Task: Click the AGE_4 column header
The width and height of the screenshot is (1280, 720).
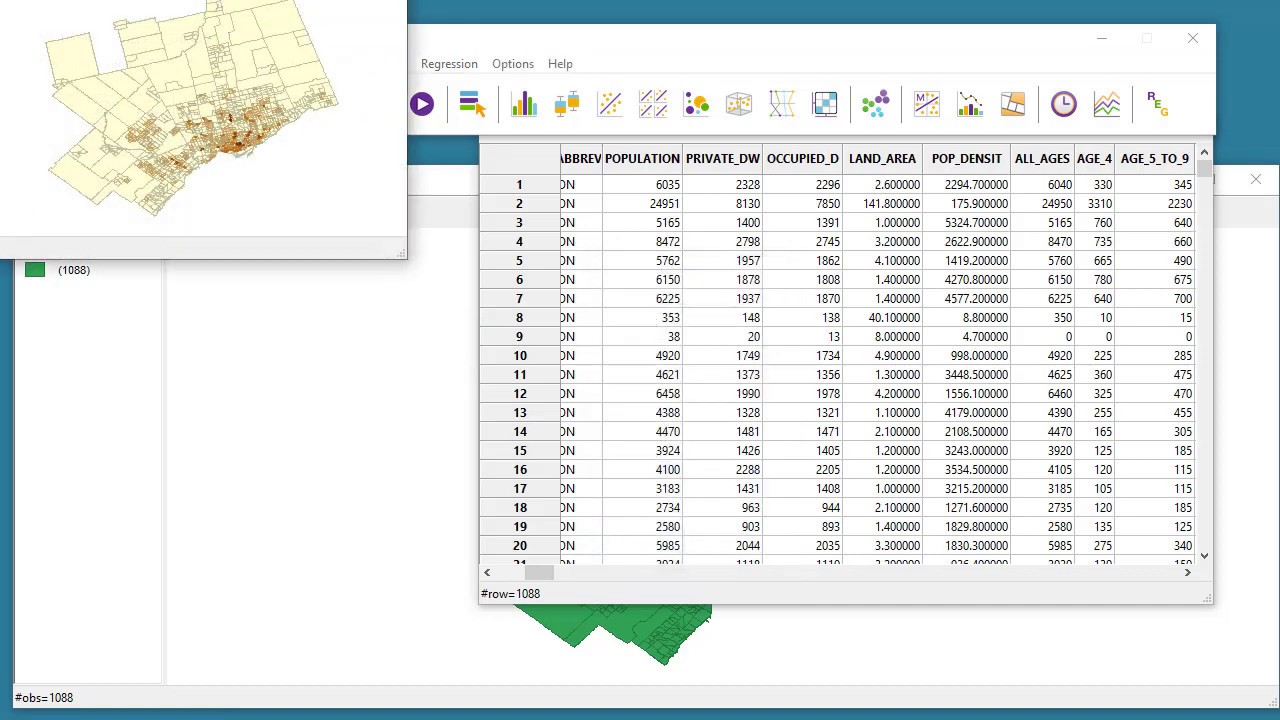Action: 1094,159
